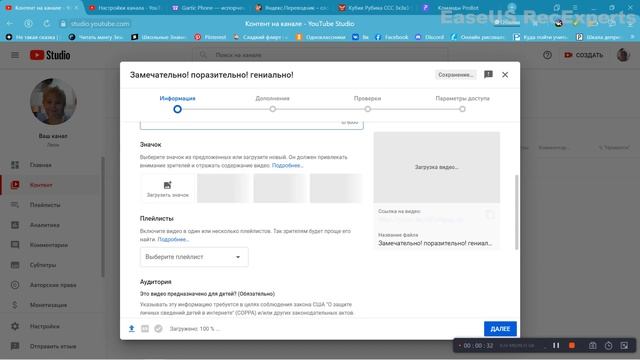
Task: Expand the Выберите плейлист dropdown
Action: (194, 257)
